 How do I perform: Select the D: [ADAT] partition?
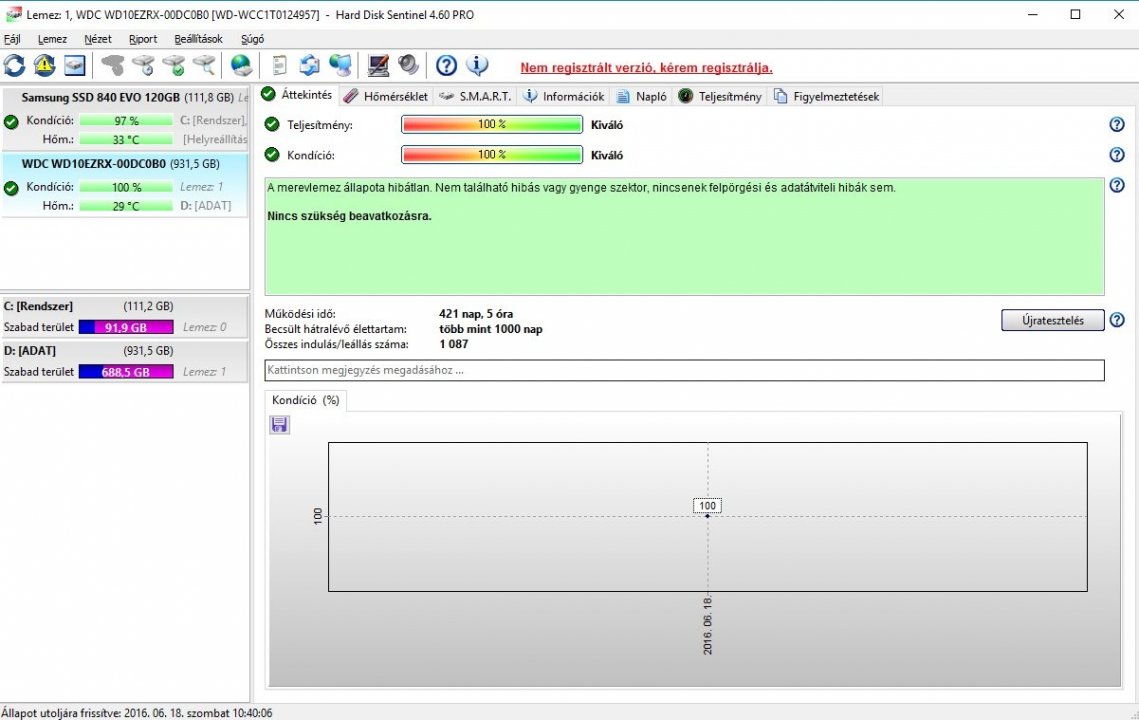(125, 361)
